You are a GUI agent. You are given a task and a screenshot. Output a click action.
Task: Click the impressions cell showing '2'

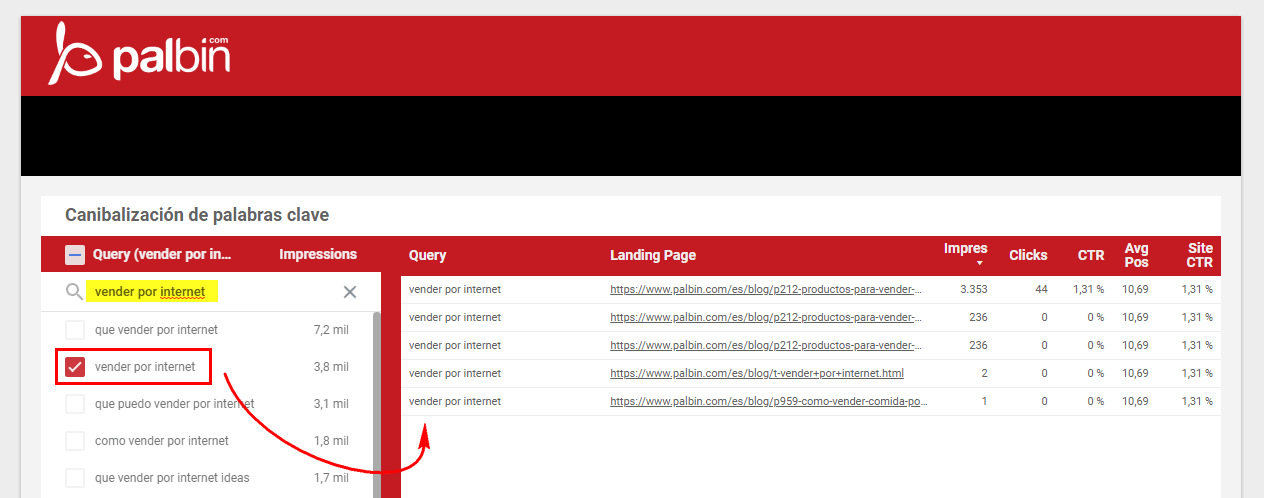[984, 374]
